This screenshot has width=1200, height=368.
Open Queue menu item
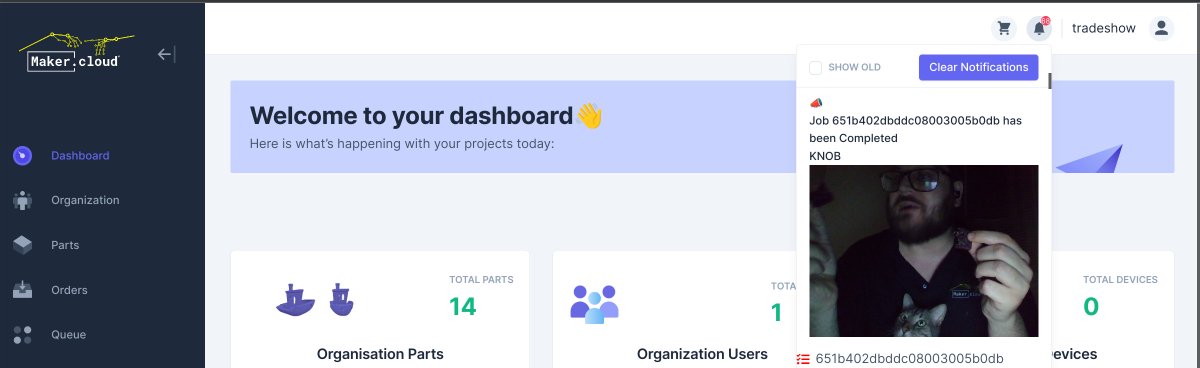[68, 334]
